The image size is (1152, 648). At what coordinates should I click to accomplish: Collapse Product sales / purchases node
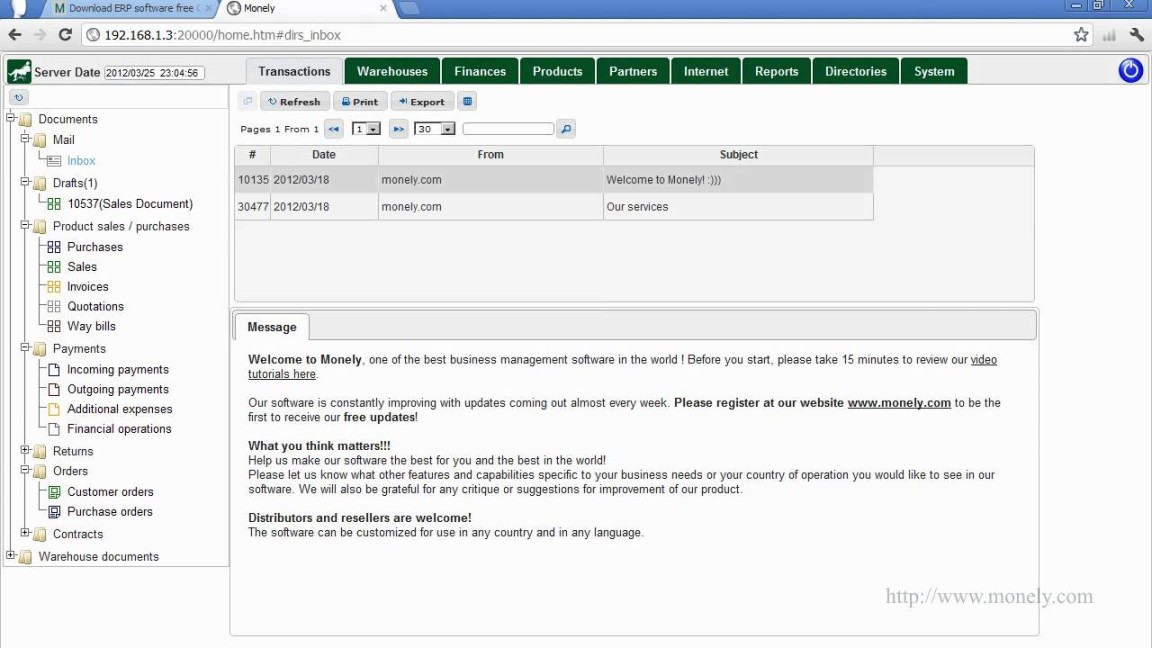25,225
